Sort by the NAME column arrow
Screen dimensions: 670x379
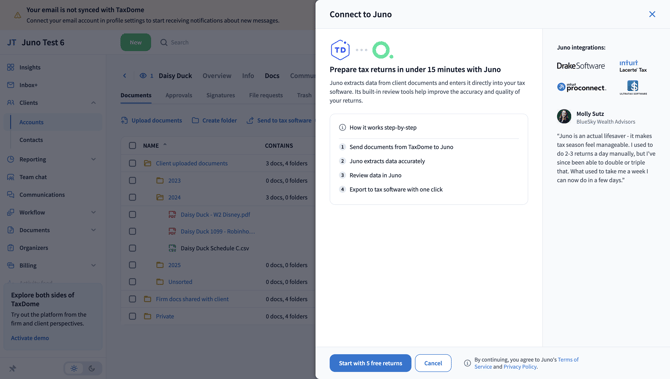pos(165,145)
